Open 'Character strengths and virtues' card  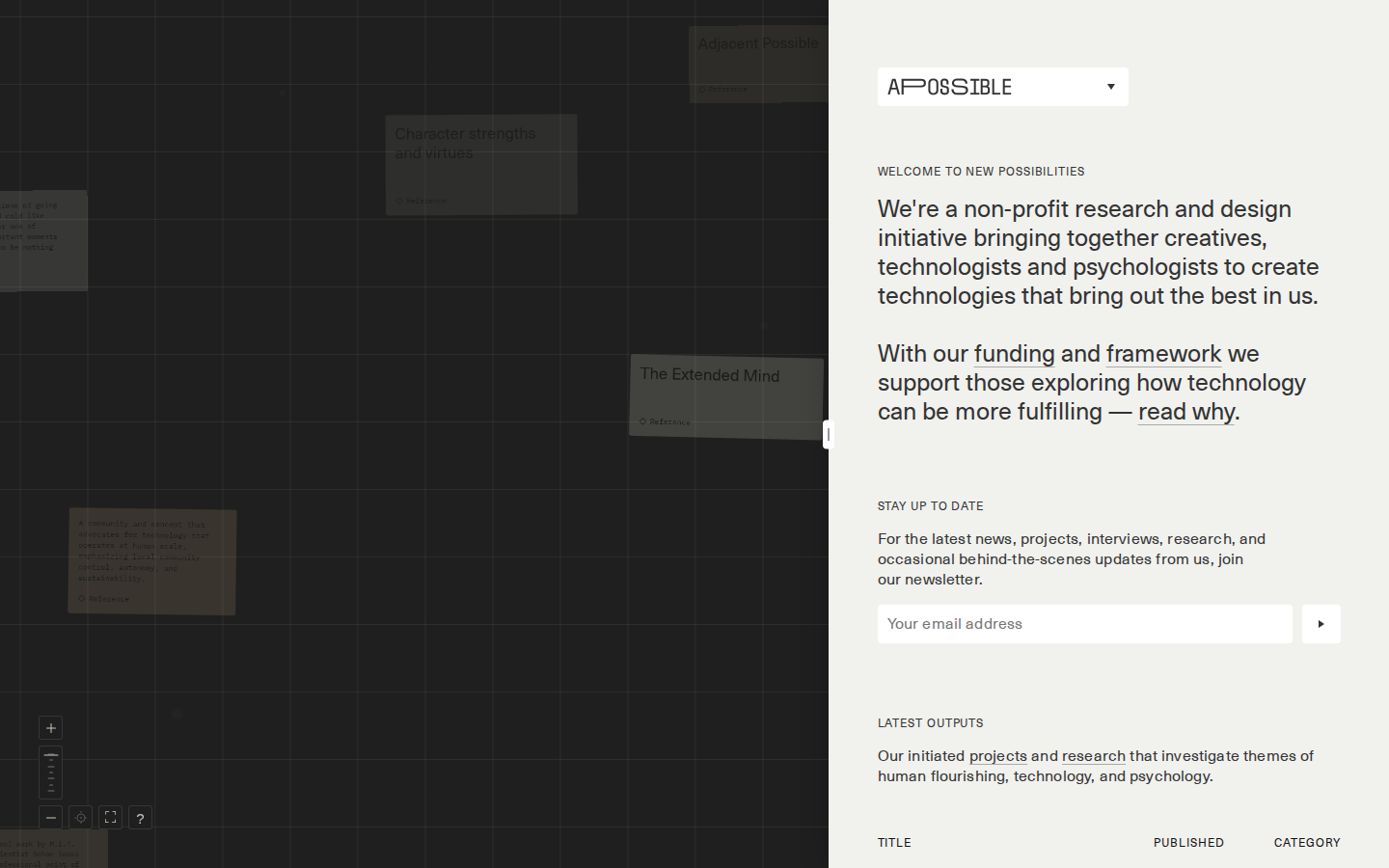(481, 165)
